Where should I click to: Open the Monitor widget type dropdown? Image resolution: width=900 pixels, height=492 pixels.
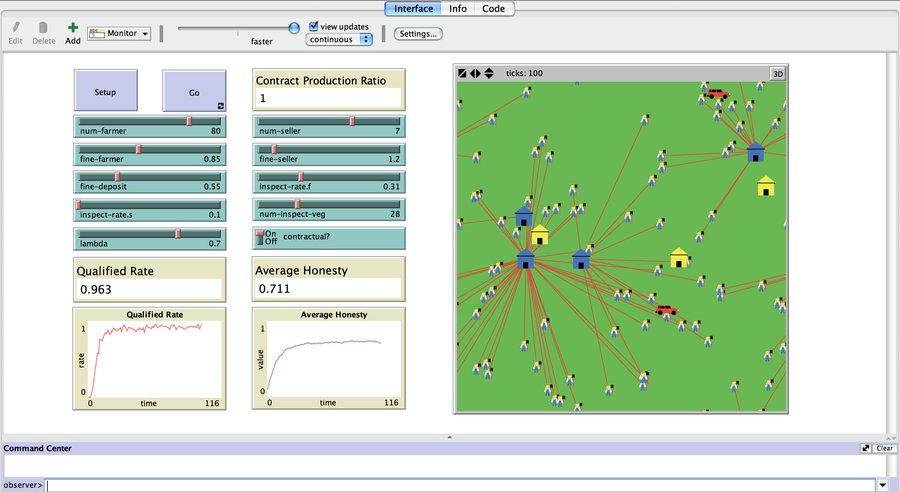[x=119, y=34]
